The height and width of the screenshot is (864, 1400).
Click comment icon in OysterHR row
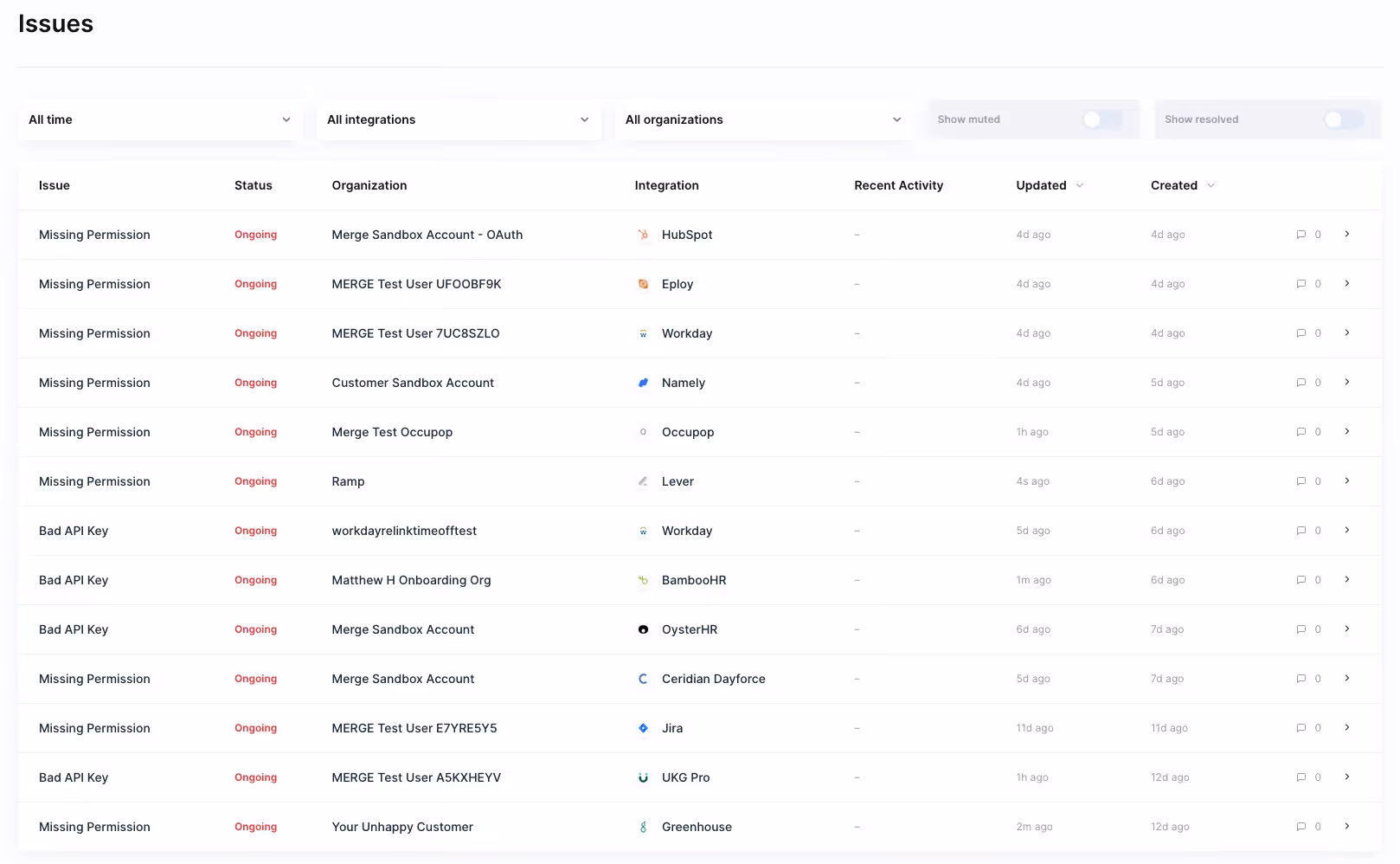tap(1300, 629)
